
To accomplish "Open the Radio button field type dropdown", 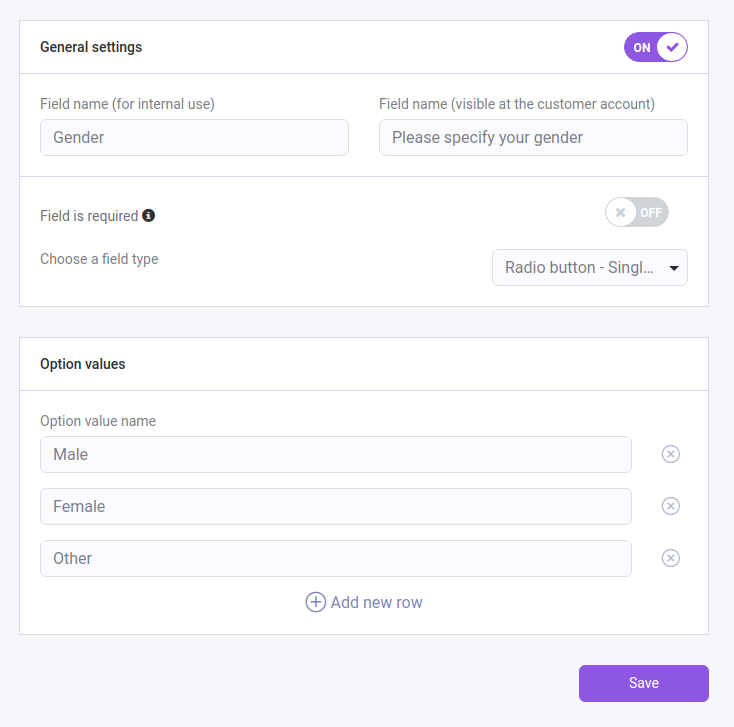I will coord(590,267).
